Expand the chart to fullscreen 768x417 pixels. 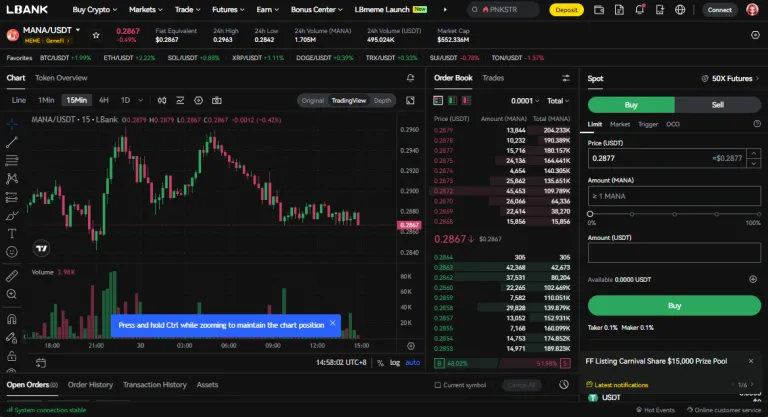point(410,100)
